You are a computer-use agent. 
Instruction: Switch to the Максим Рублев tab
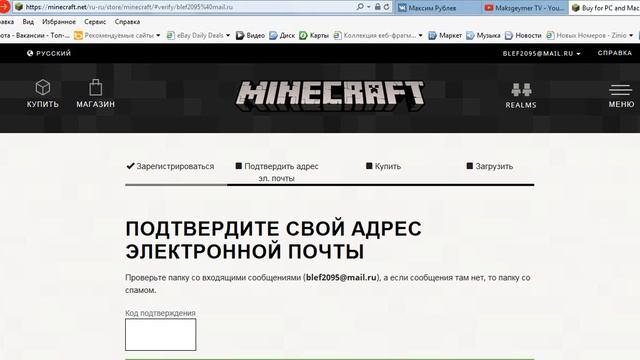coord(438,8)
